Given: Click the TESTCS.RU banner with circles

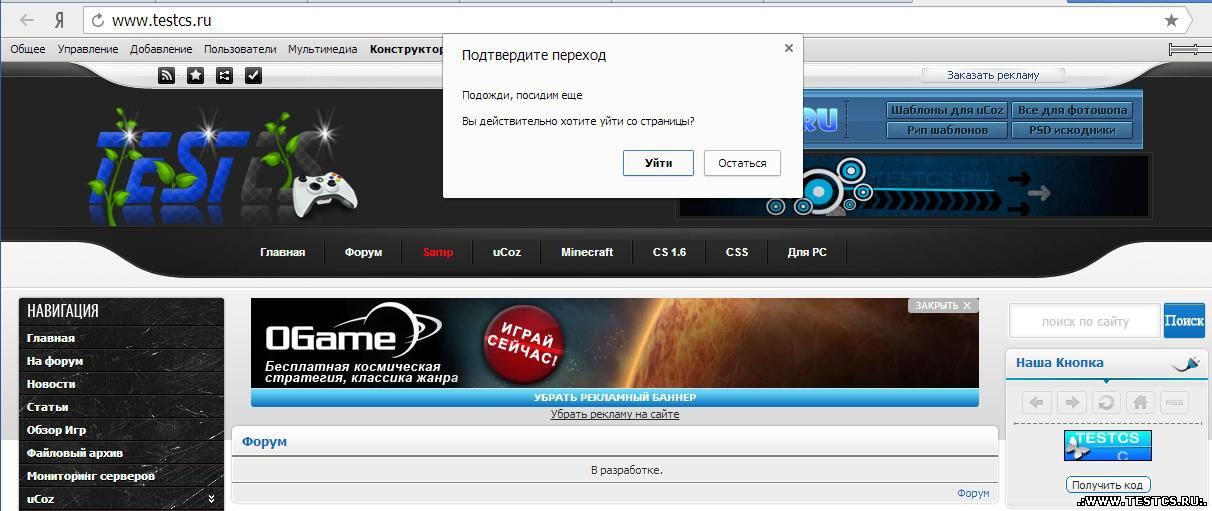Looking at the screenshot, I should click(x=913, y=186).
